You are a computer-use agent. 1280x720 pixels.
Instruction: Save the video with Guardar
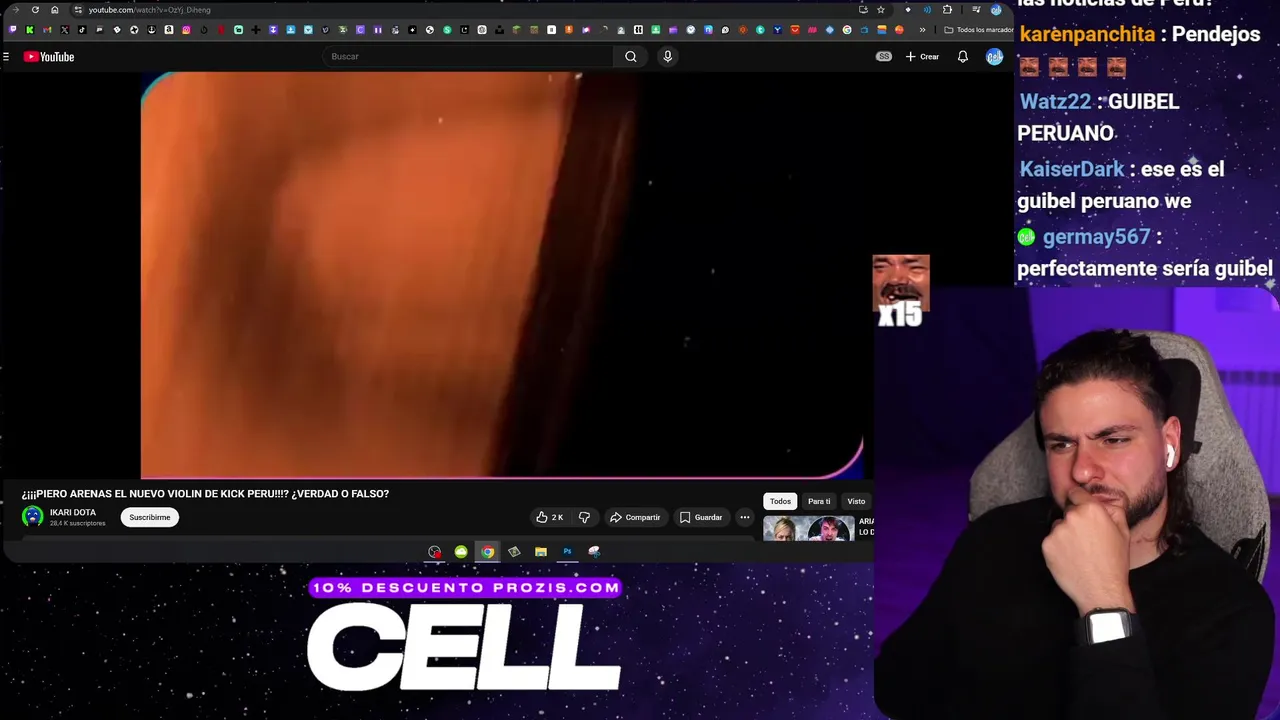pos(701,517)
